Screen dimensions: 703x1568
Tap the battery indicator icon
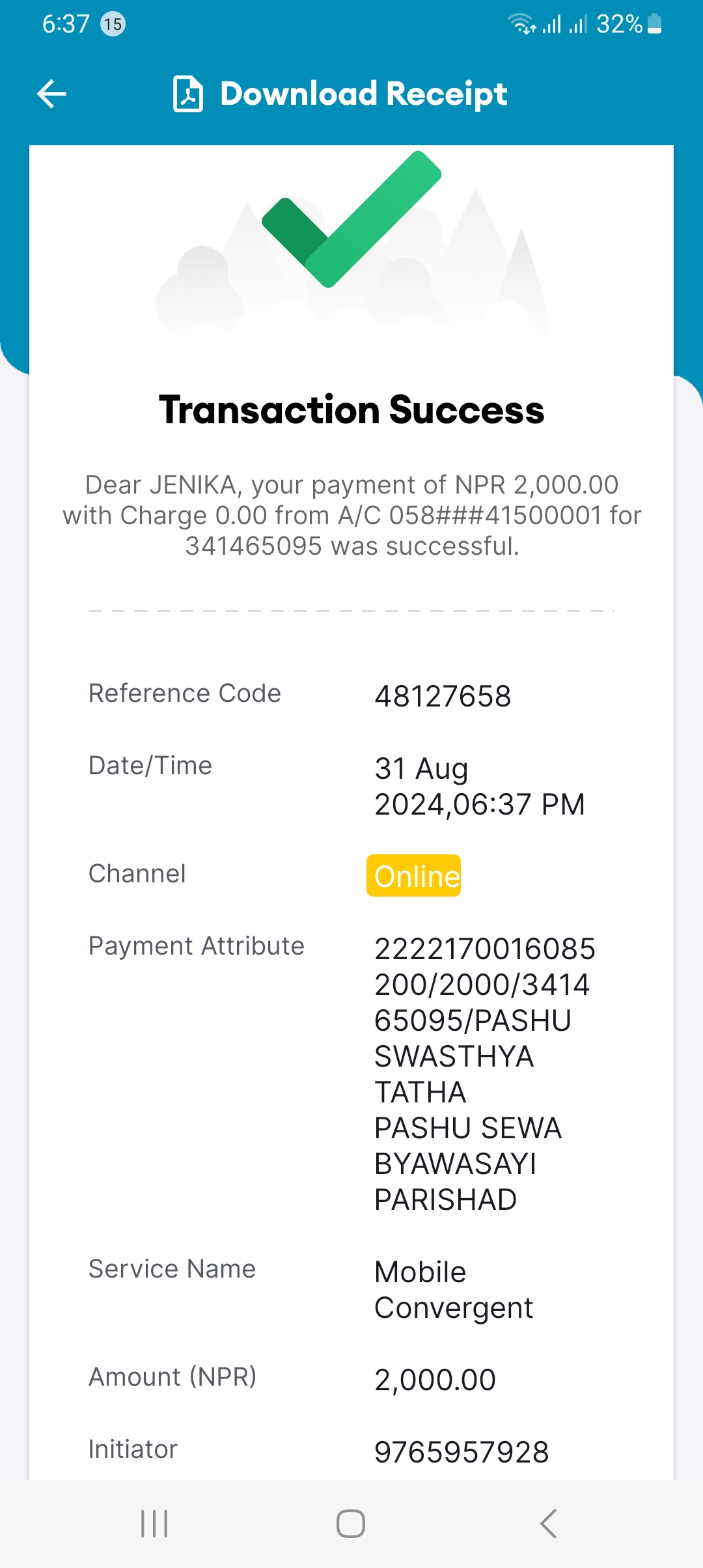pyautogui.click(x=655, y=24)
